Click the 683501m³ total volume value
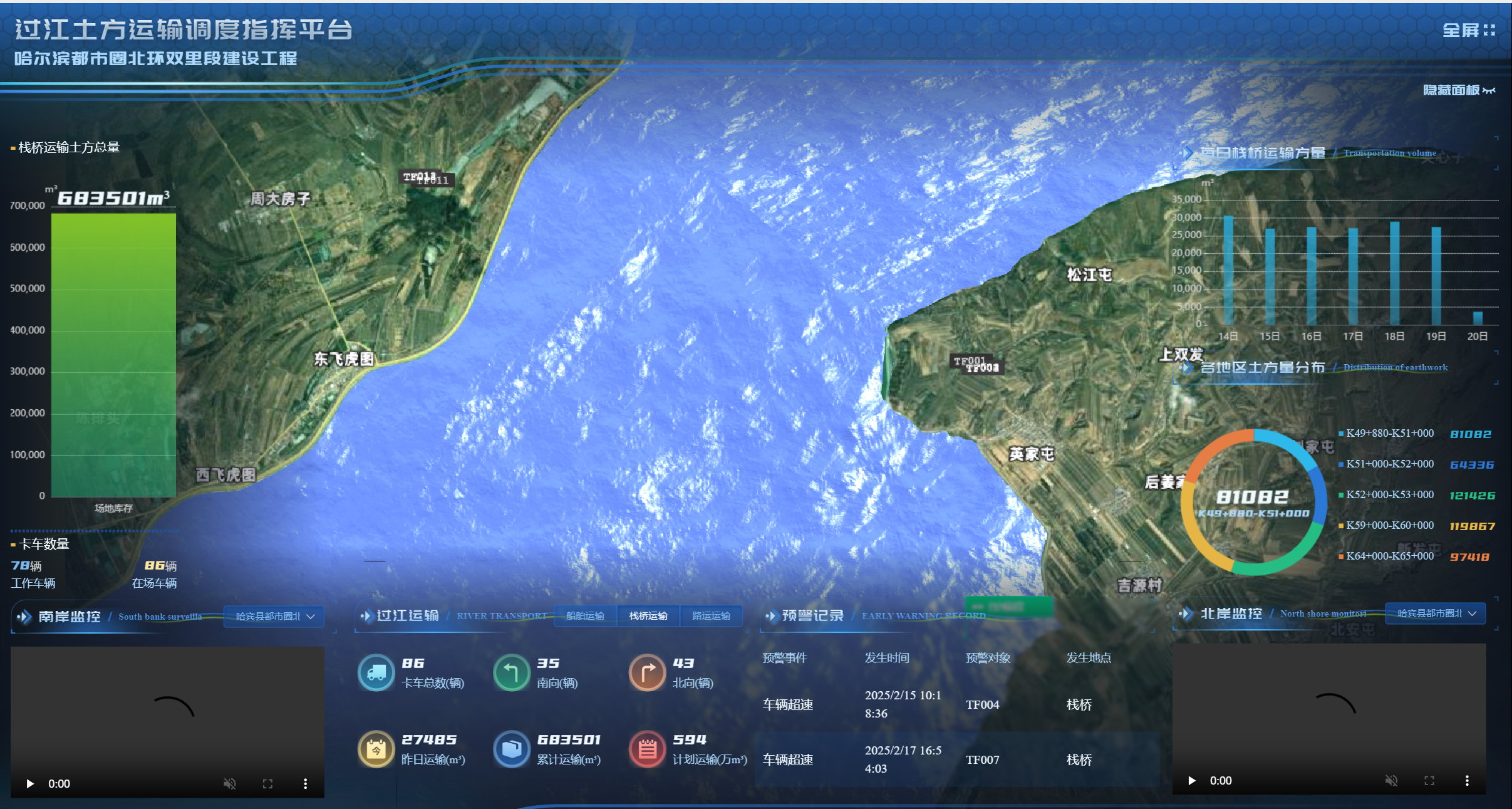1512x809 pixels. coord(113,198)
